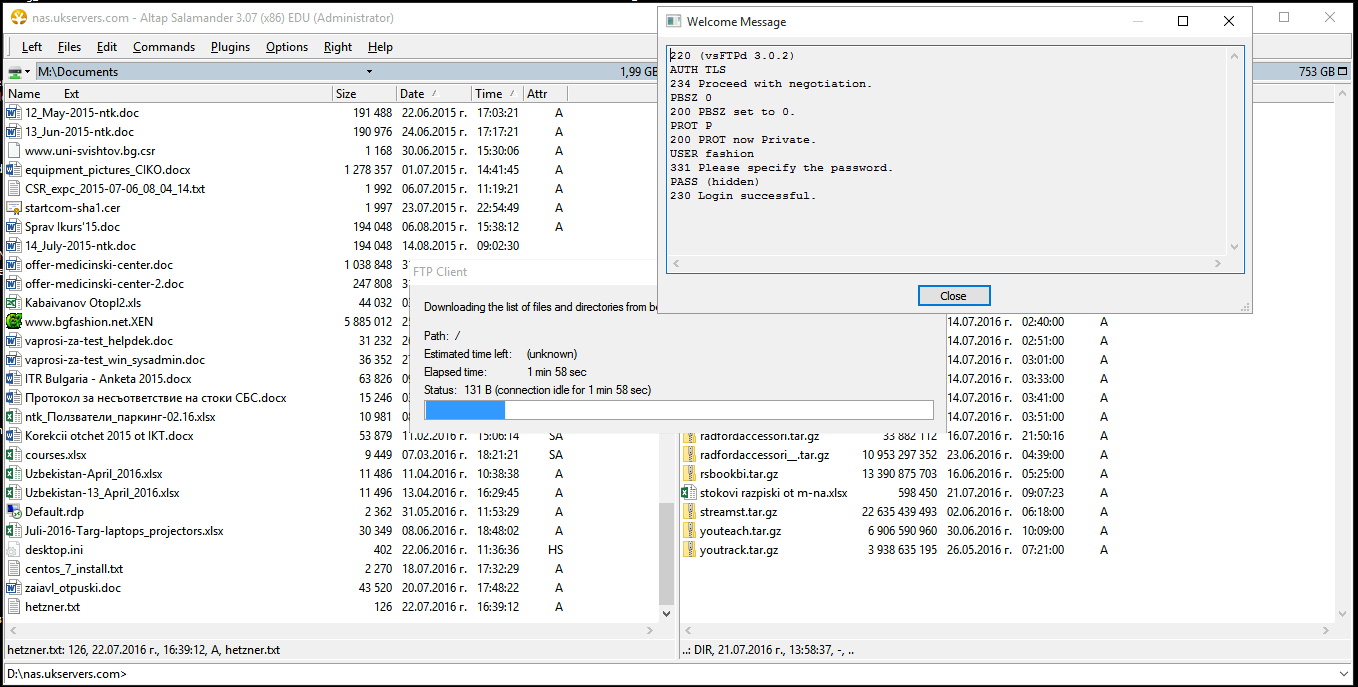Select the Excel icon of Kabaivanov Otopl2.xls
The width and height of the screenshot is (1358, 687).
click(14, 303)
